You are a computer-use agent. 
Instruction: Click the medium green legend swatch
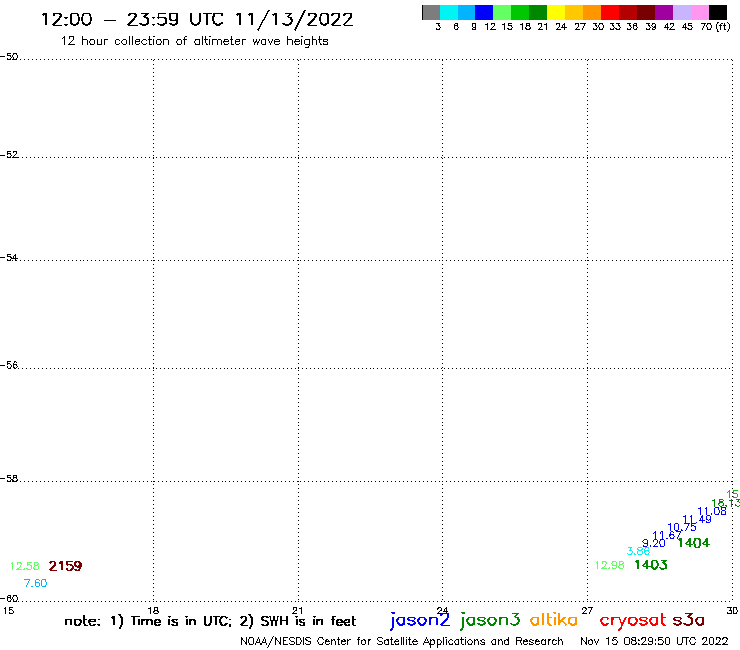pyautogui.click(x=521, y=12)
